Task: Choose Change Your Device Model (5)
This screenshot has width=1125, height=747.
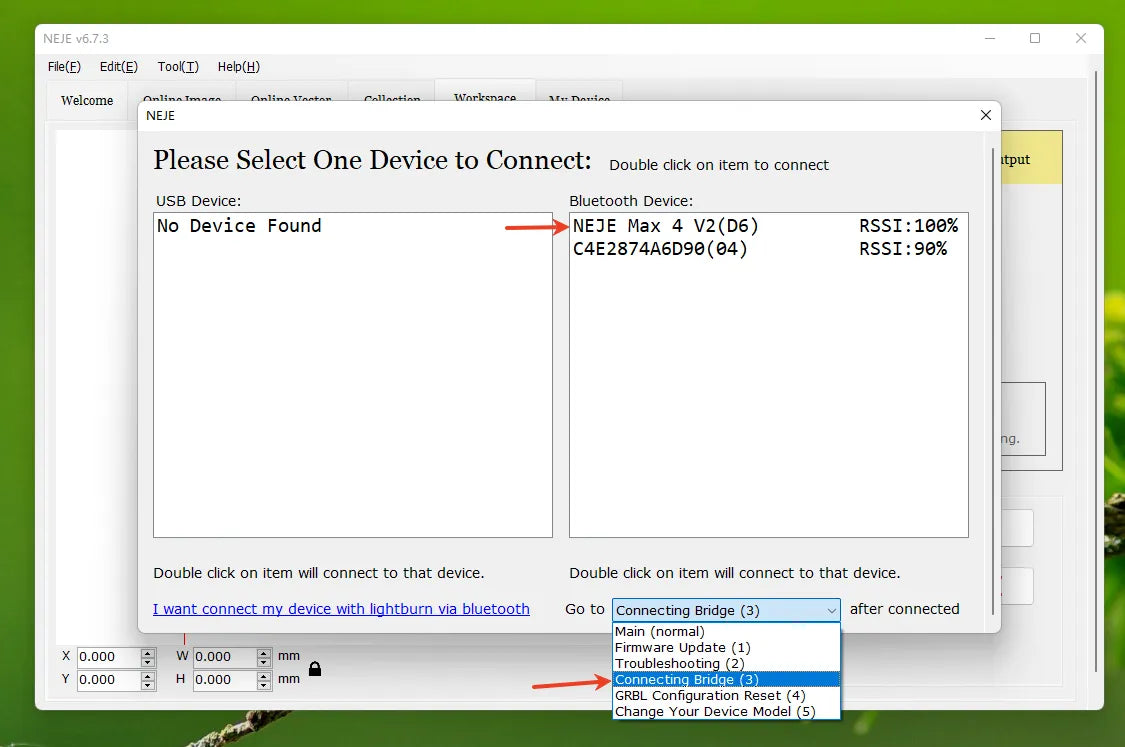Action: (714, 712)
